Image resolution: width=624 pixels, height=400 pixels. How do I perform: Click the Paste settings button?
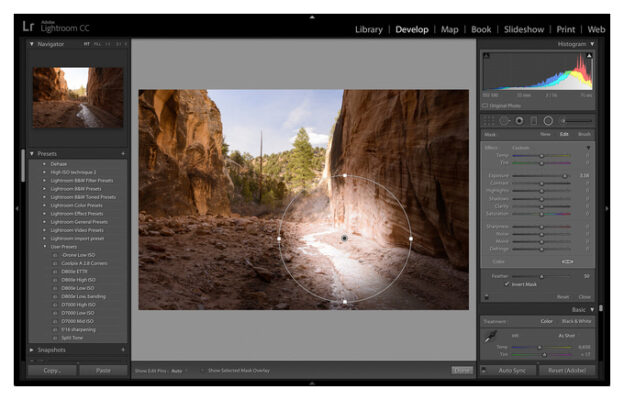(x=103, y=371)
